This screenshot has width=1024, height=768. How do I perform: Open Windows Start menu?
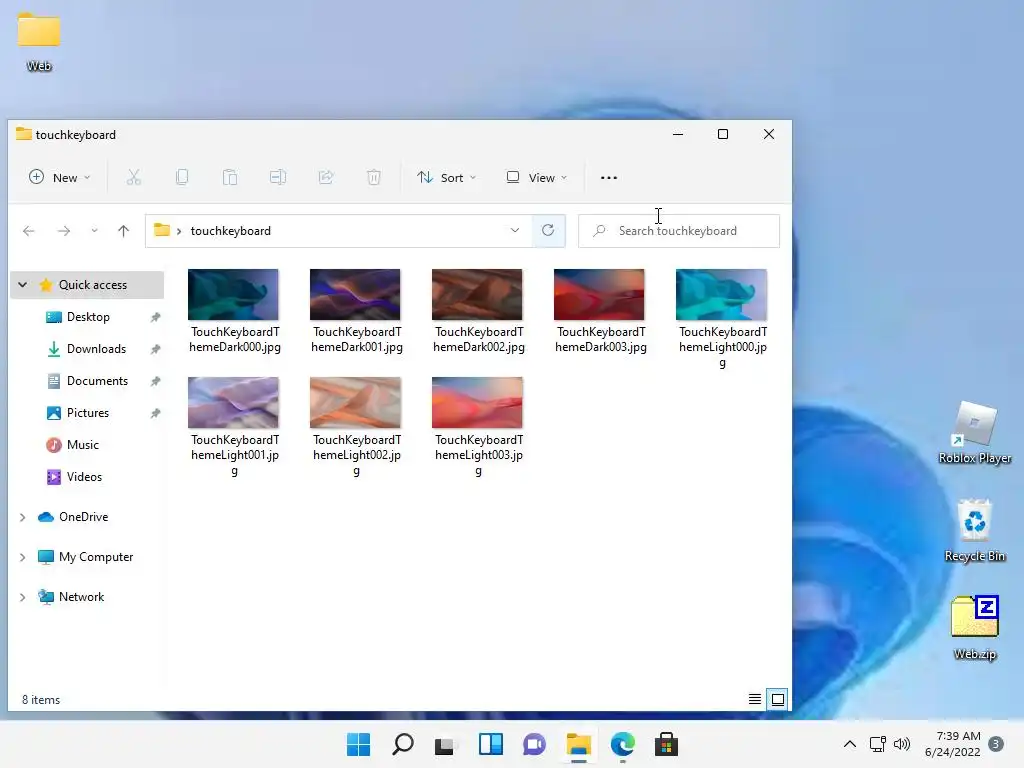[x=359, y=744]
